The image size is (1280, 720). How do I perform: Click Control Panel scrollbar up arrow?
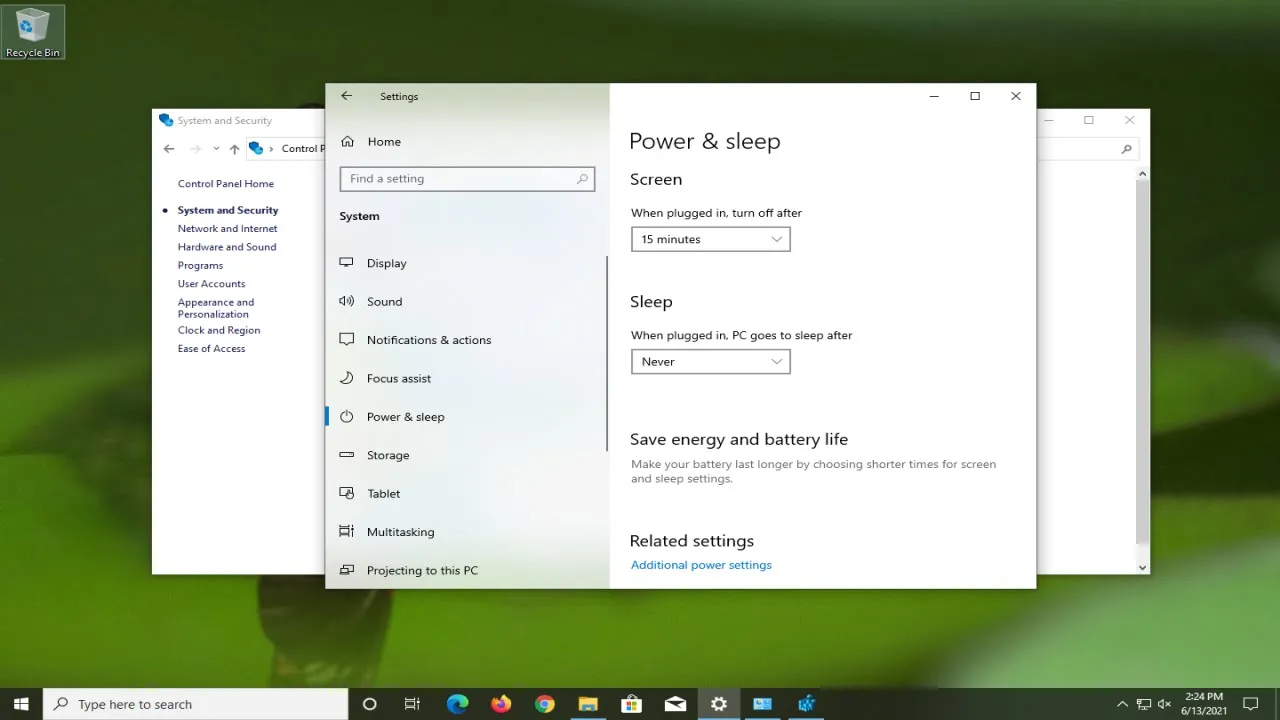coord(1143,174)
